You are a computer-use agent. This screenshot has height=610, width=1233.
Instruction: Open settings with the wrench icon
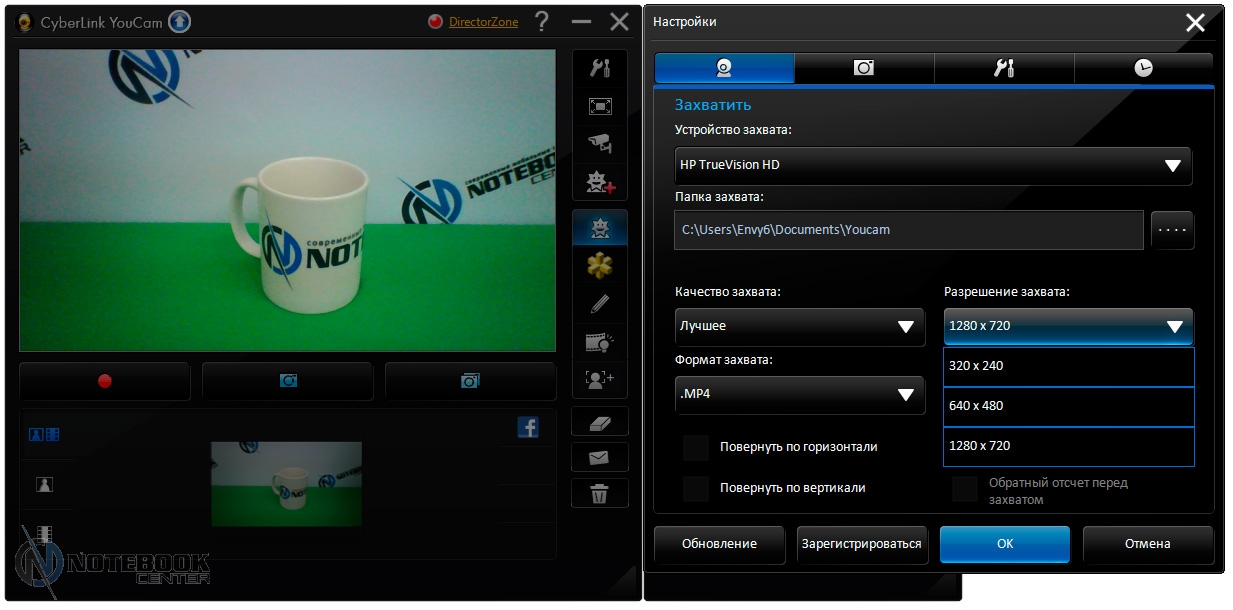click(600, 68)
